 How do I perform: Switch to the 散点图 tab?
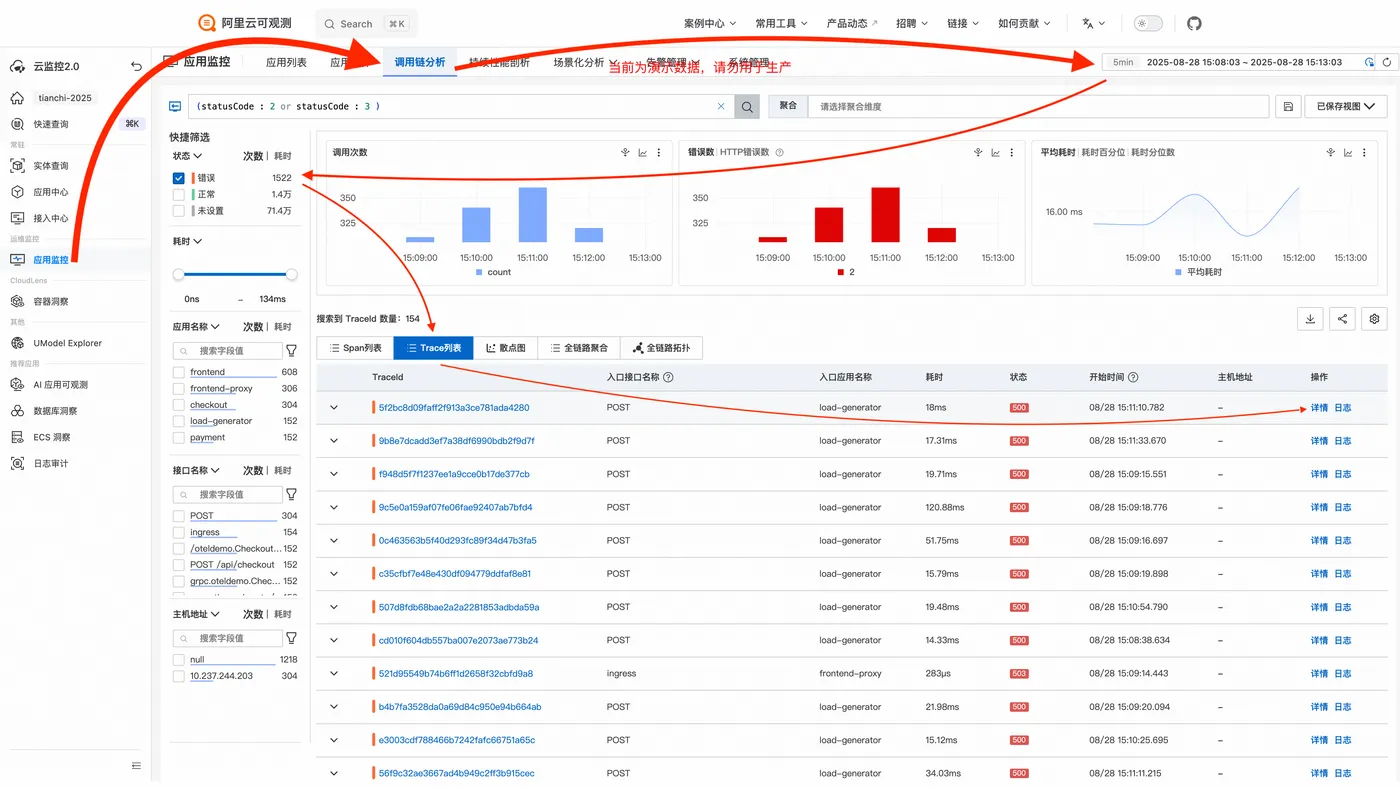(x=505, y=348)
